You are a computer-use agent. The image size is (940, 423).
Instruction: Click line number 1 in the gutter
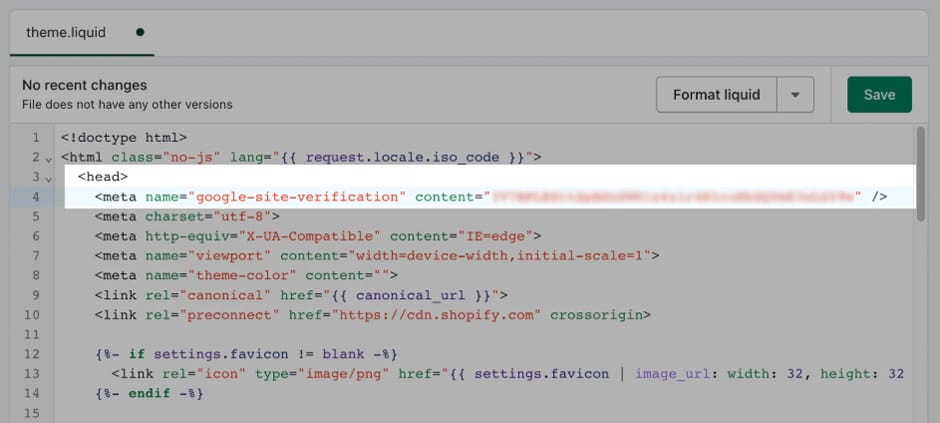[35, 138]
